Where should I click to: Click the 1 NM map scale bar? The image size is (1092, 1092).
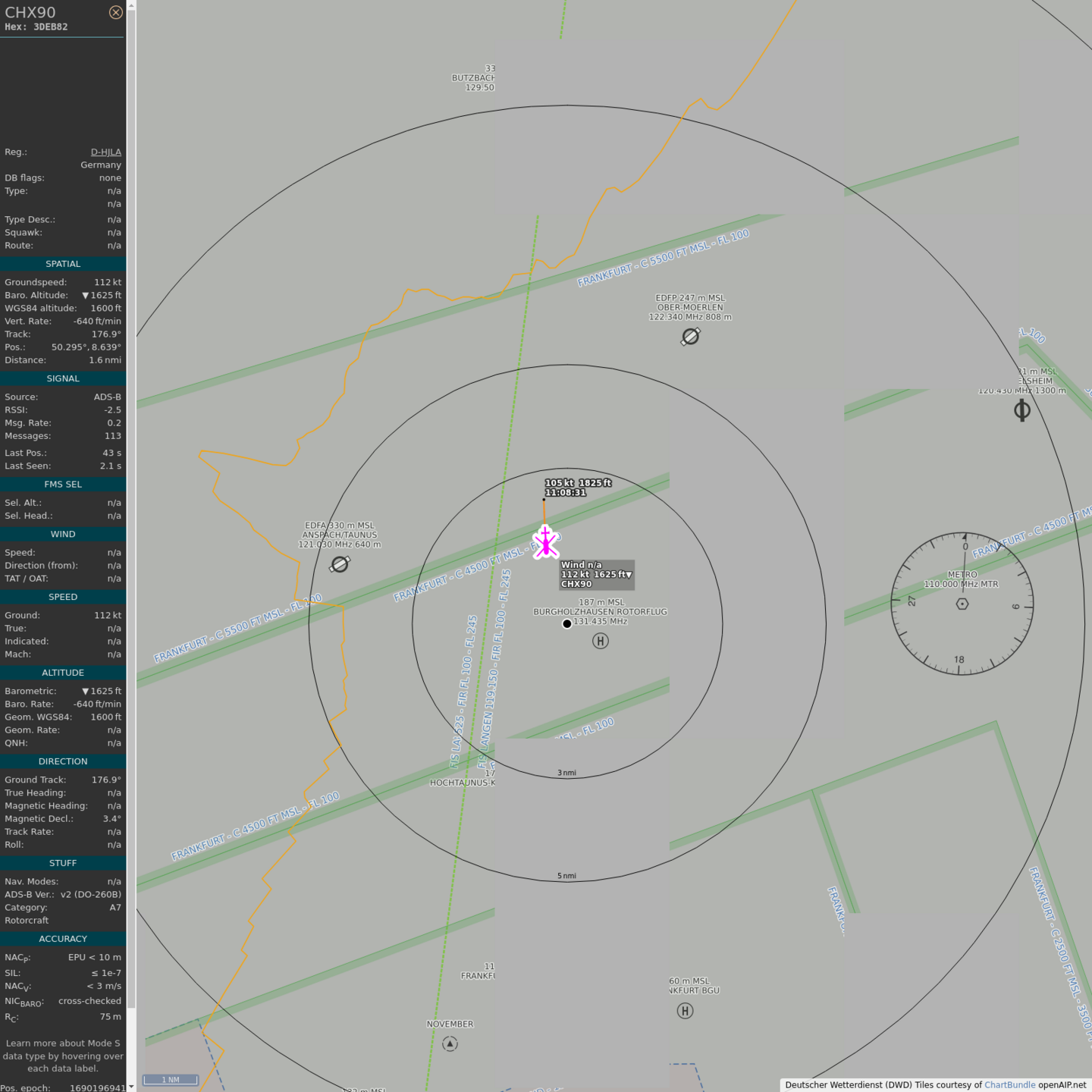pos(171,1080)
